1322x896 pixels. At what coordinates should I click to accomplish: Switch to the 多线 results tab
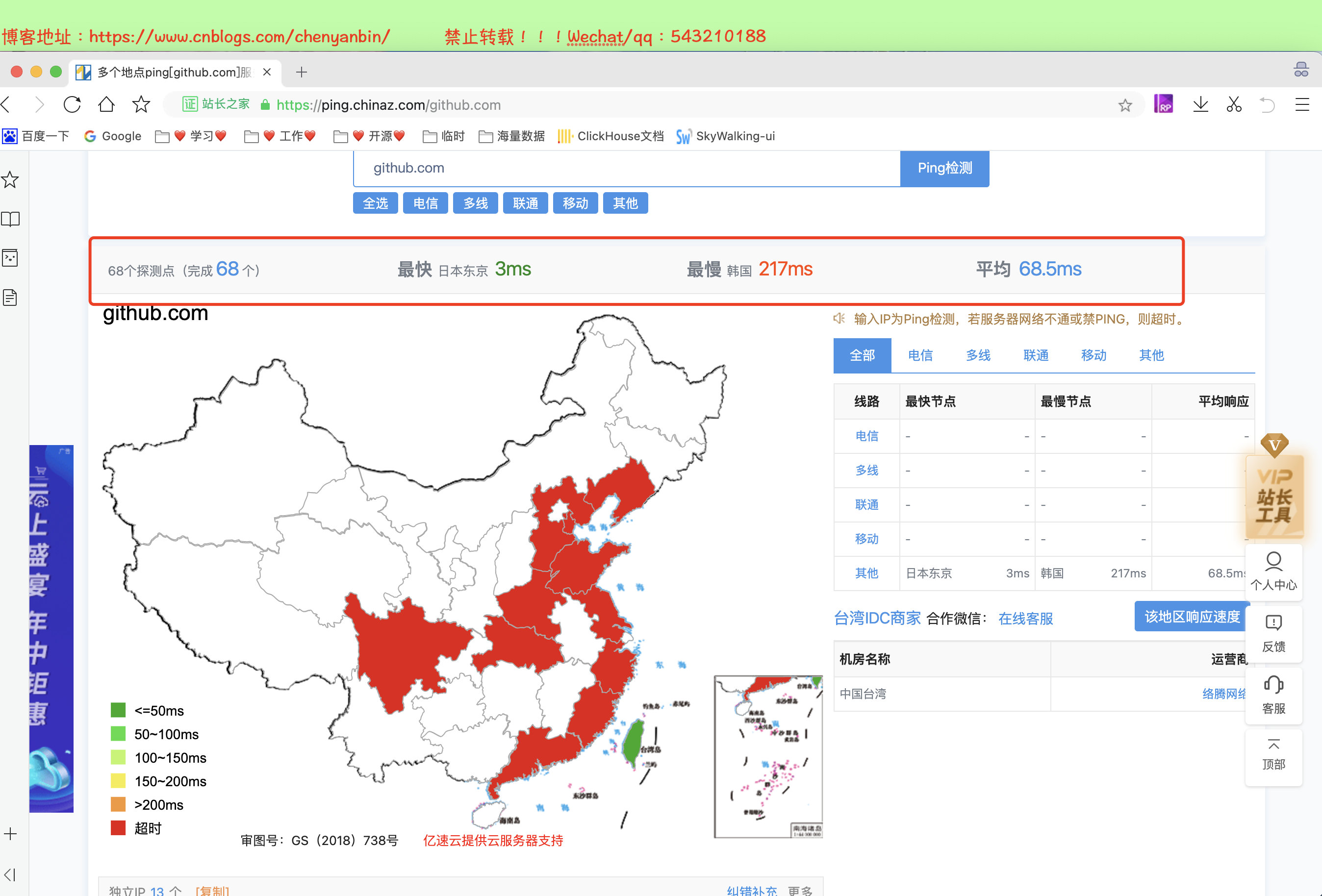(978, 355)
